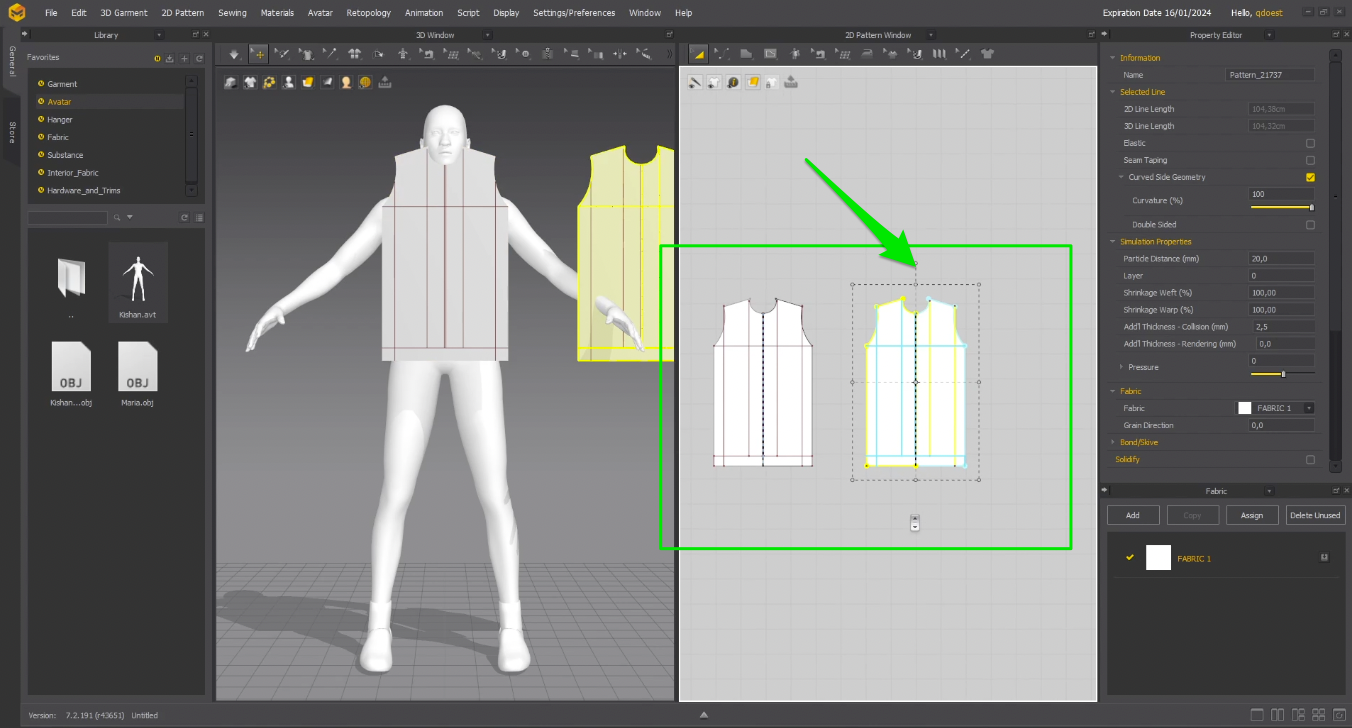Select the Kishan.avt avatar thumbnail
Viewport: 1352px width, 728px height.
click(138, 281)
